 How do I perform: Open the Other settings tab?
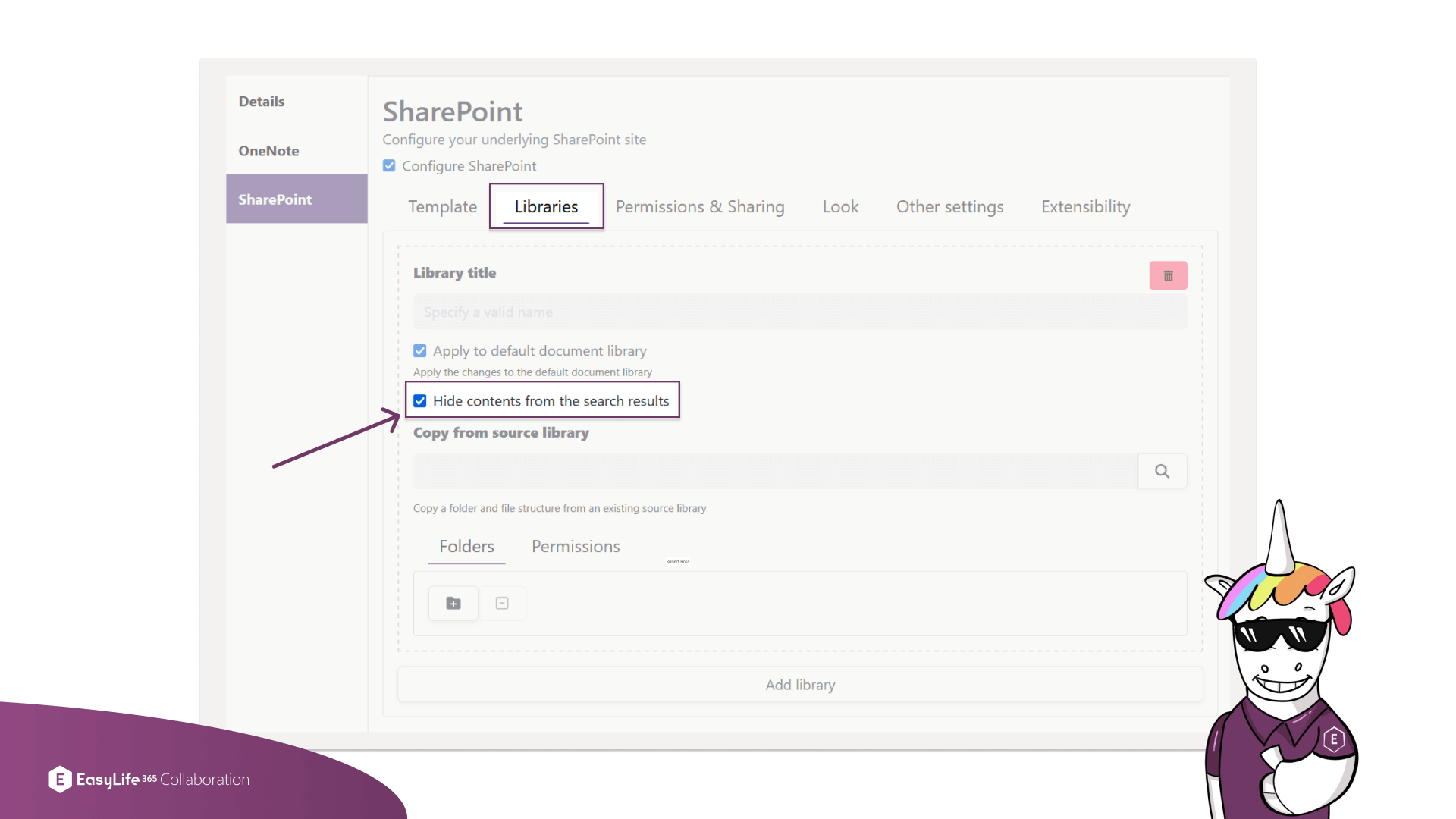[949, 206]
